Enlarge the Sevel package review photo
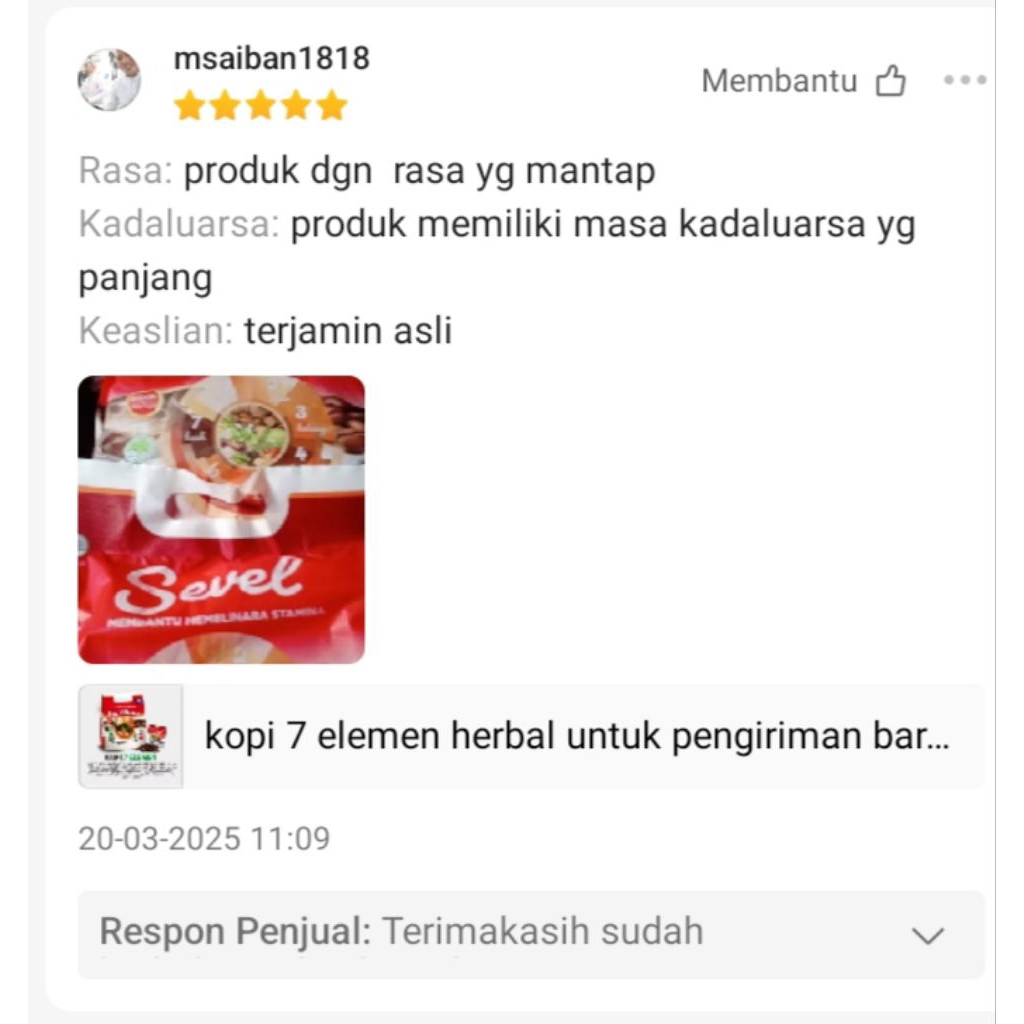The image size is (1024, 1024). (221, 520)
